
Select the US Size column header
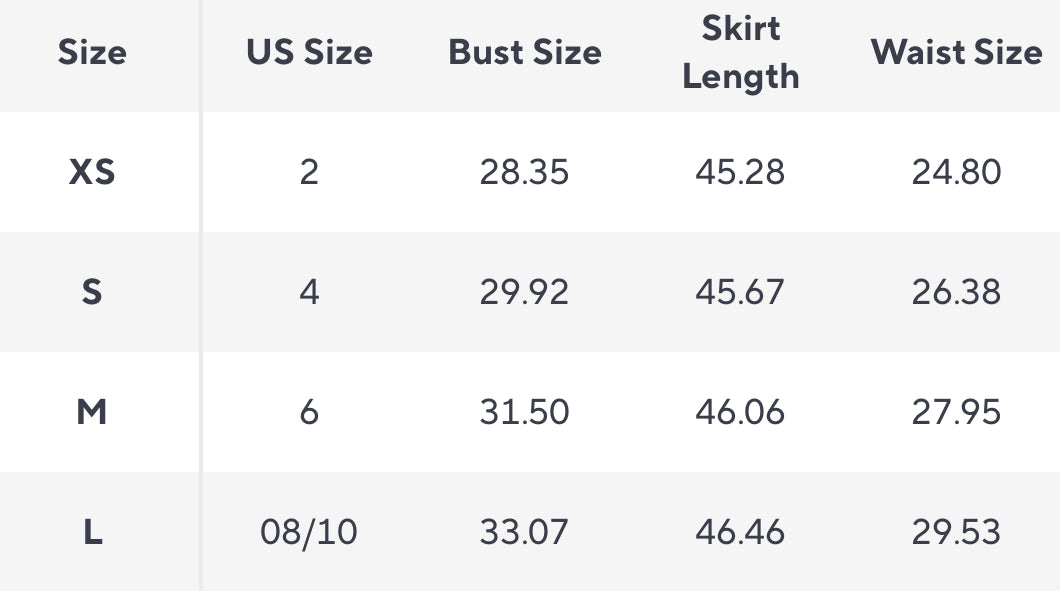point(309,53)
